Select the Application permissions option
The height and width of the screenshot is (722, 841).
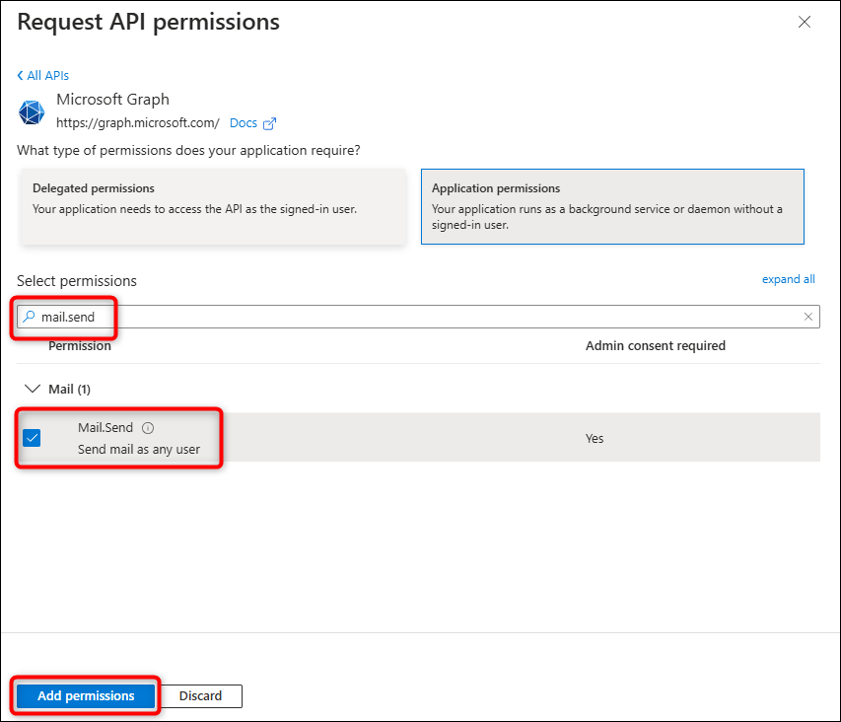click(x=613, y=206)
